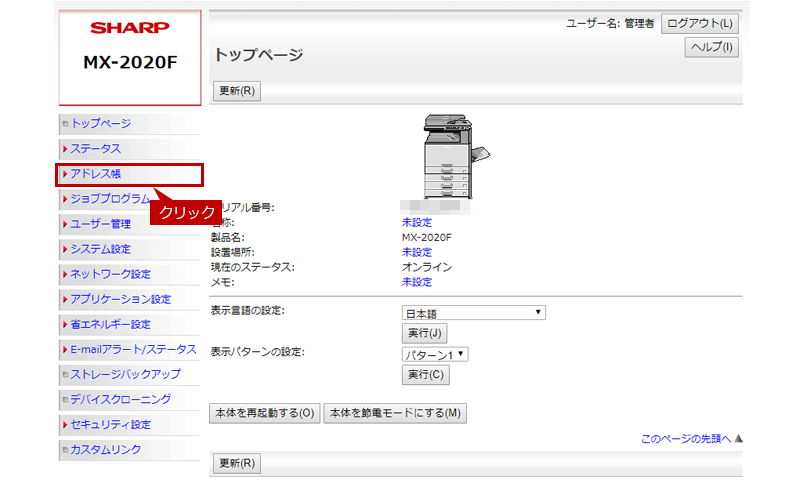Open ネットワーク設定 in the sidebar

pos(110,274)
